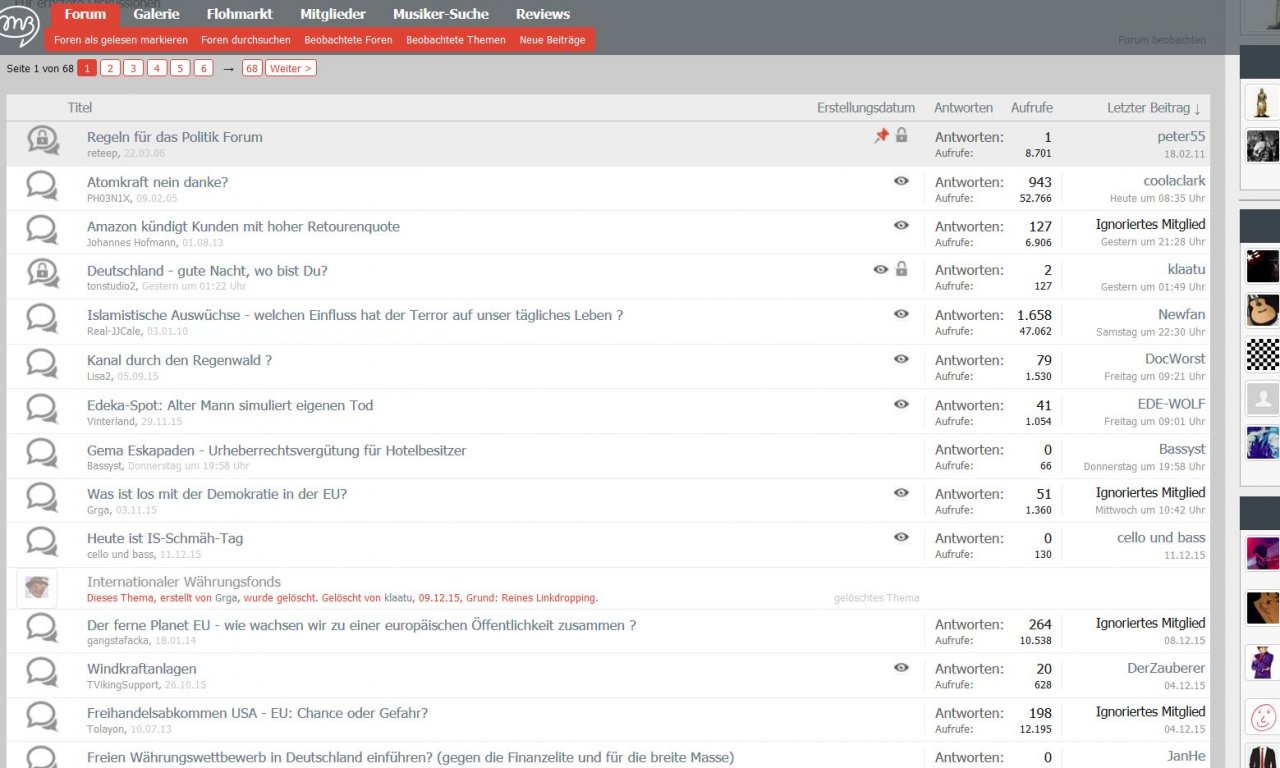Click the pin icon on Regeln für das Politik Forum
Screen dimensions: 1280x768
[881, 136]
